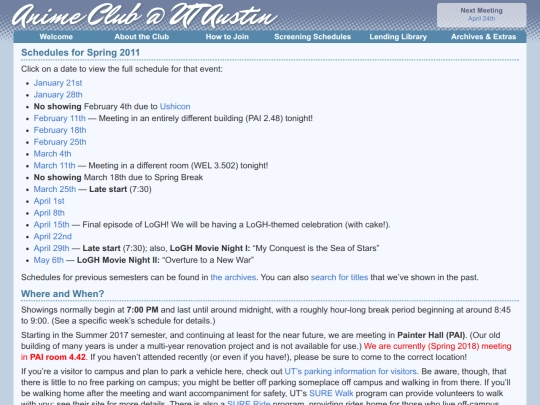Viewport: 540px width, 405px height.
Task: Click the 'Where and When?' heading
Action: pyautogui.click(x=63, y=294)
